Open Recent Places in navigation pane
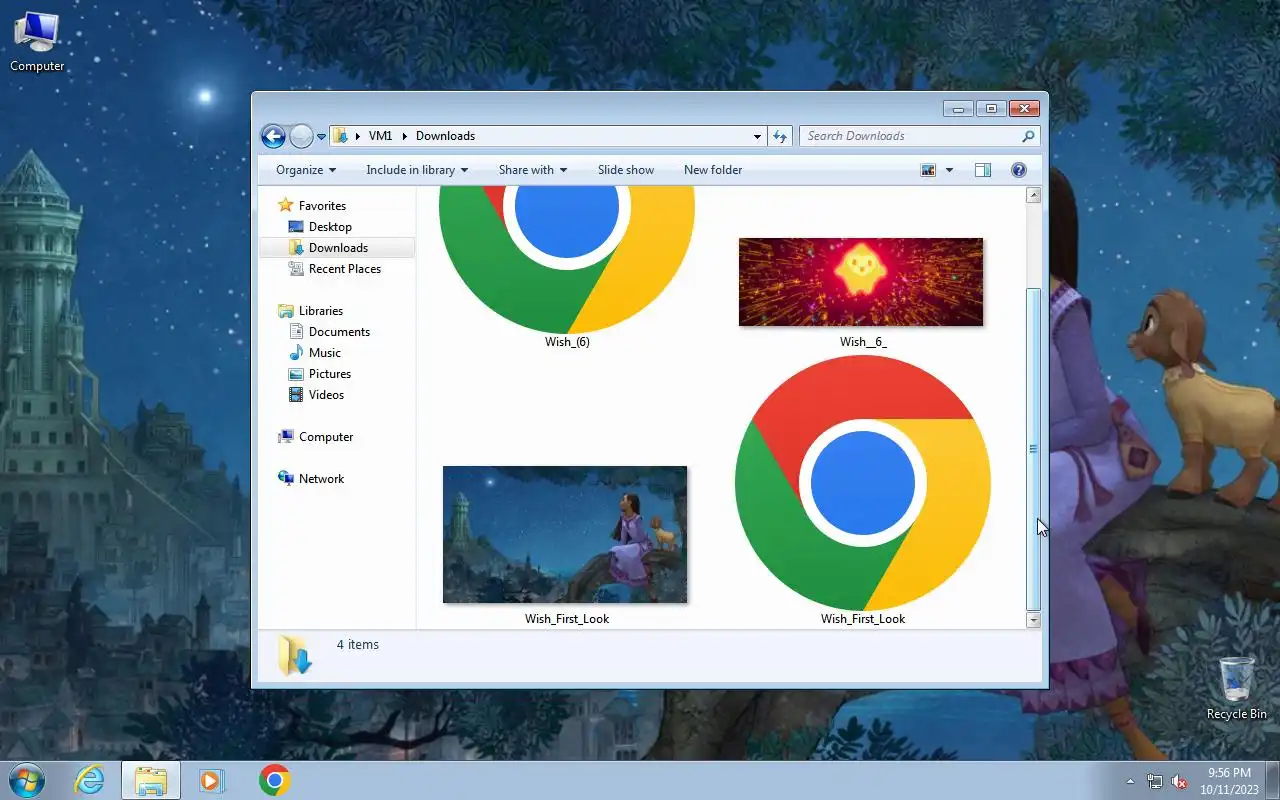1280x800 pixels. click(x=344, y=269)
